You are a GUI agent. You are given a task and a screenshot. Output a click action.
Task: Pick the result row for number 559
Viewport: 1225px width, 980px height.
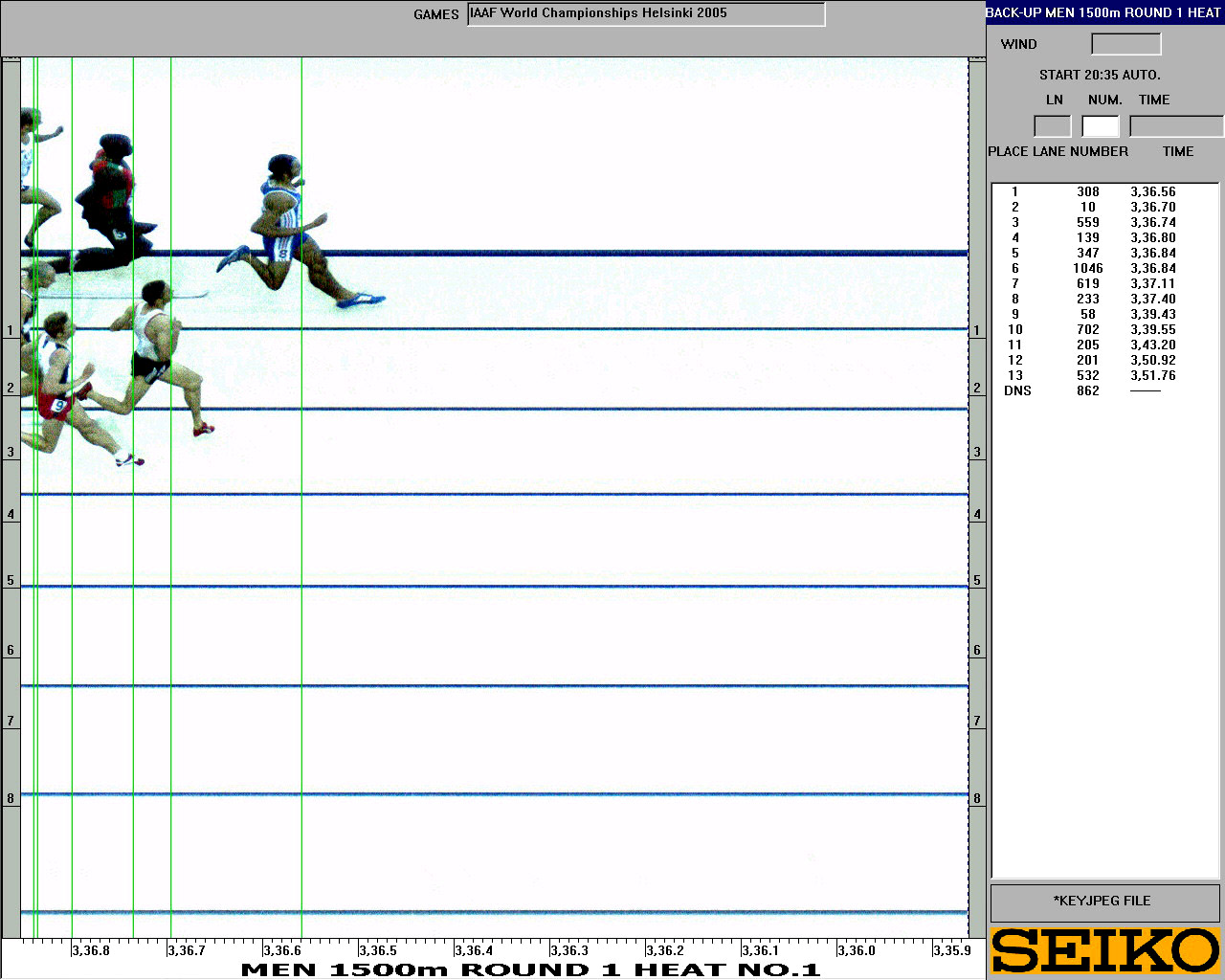[x=1088, y=222]
